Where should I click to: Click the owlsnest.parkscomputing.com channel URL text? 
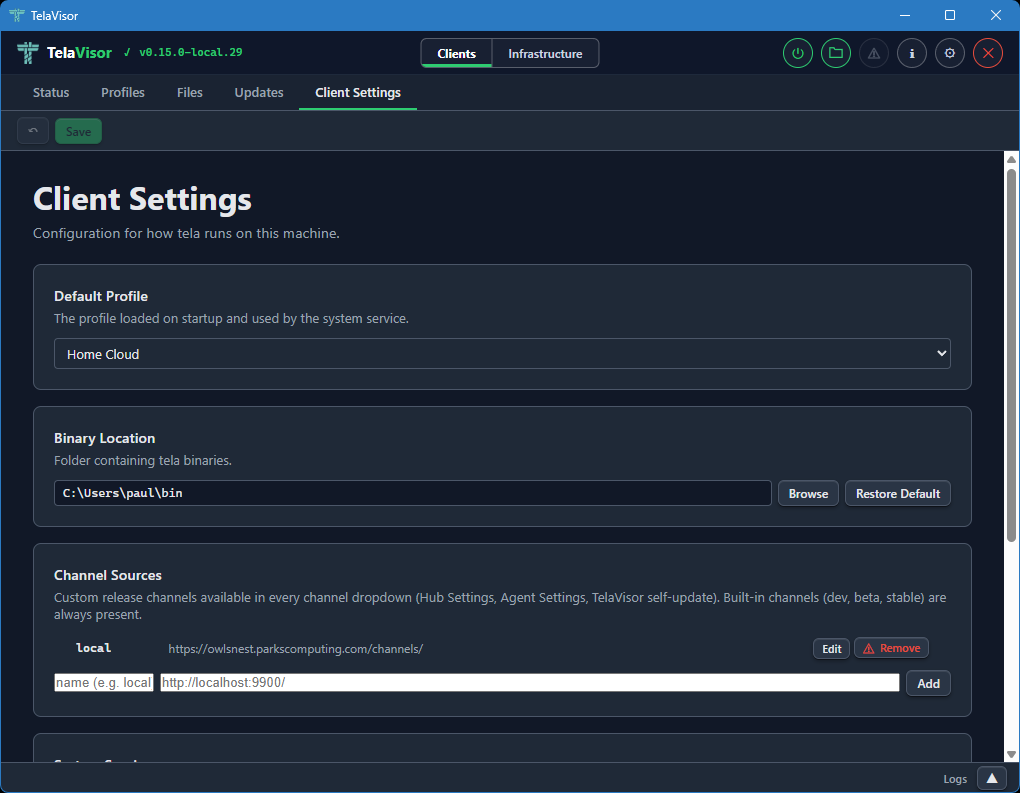[x=295, y=649]
